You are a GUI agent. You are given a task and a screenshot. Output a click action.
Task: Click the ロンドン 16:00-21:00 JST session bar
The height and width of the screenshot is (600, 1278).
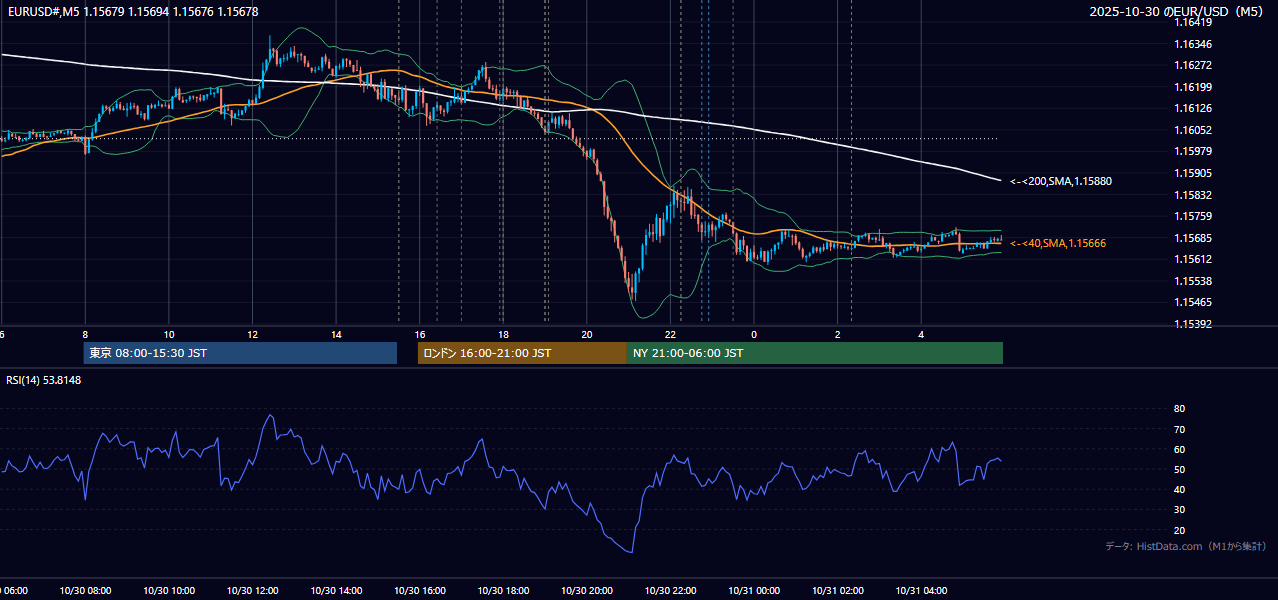(x=522, y=353)
